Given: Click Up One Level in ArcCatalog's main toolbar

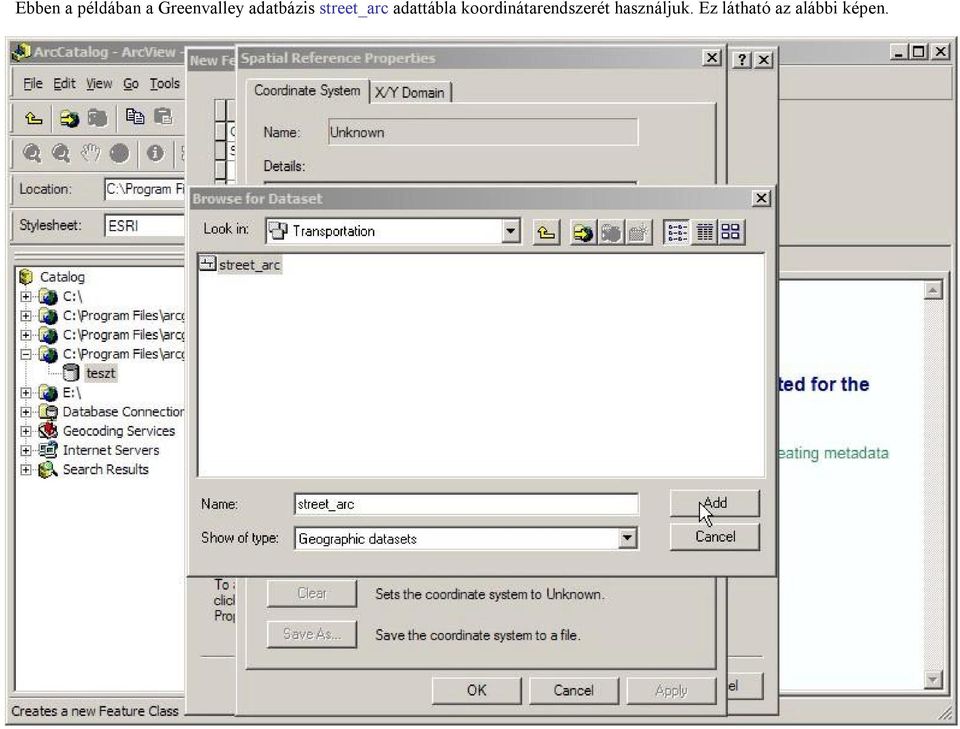Looking at the screenshot, I should coord(34,118).
